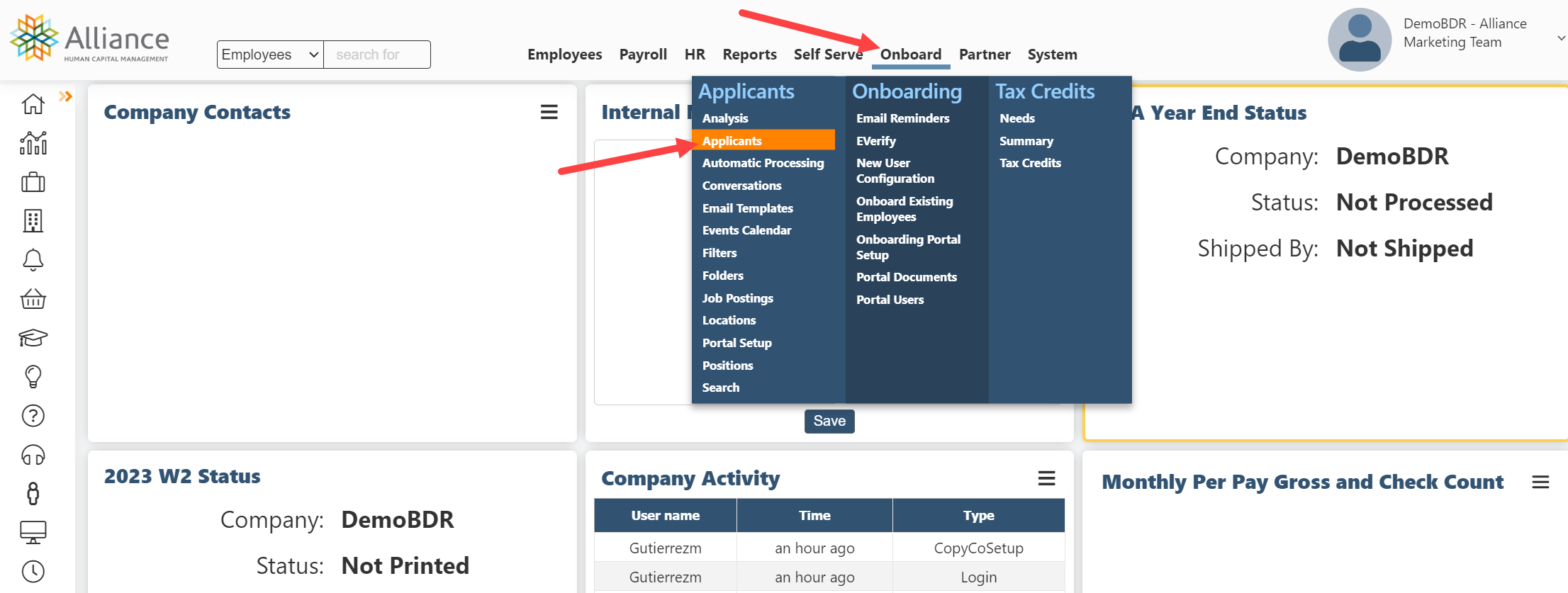The width and height of the screenshot is (1568, 593).
Task: Click the Alliance logo
Action: point(89,39)
